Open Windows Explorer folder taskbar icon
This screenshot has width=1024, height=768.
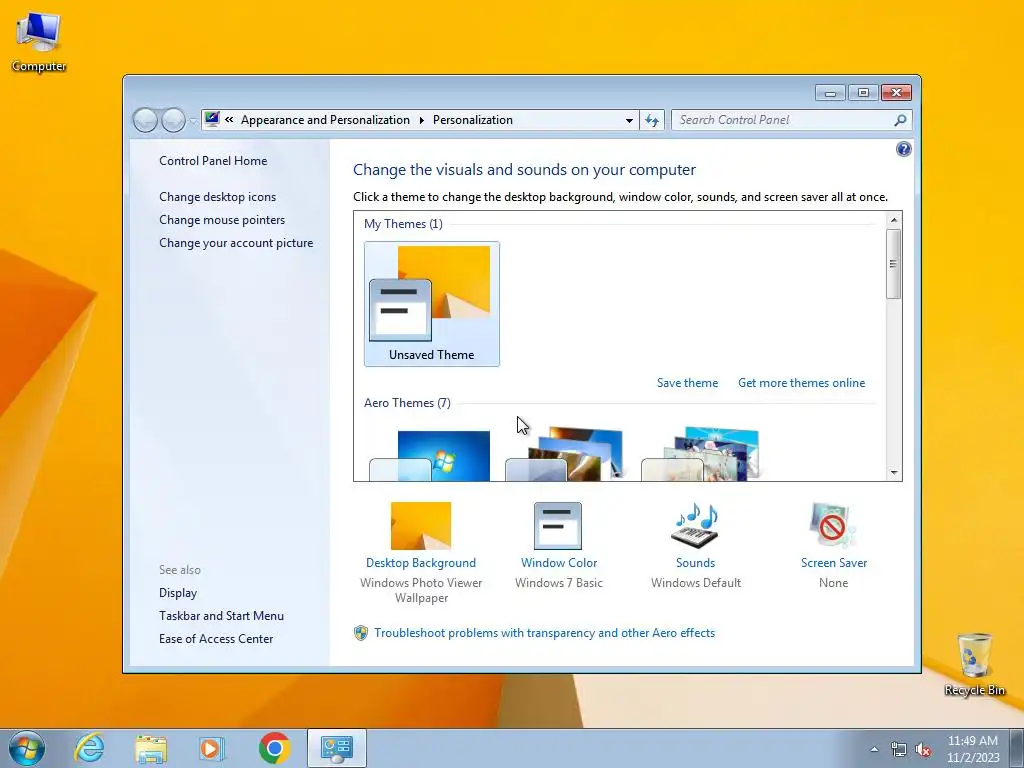click(151, 748)
